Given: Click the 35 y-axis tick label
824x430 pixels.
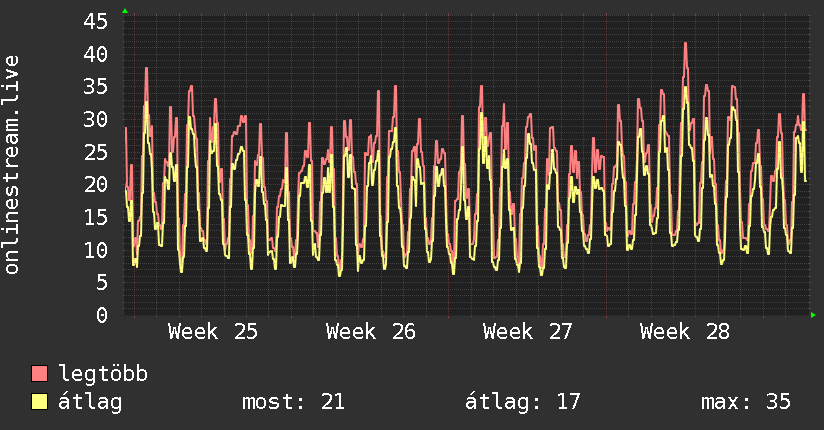Looking at the screenshot, I should [x=96, y=87].
